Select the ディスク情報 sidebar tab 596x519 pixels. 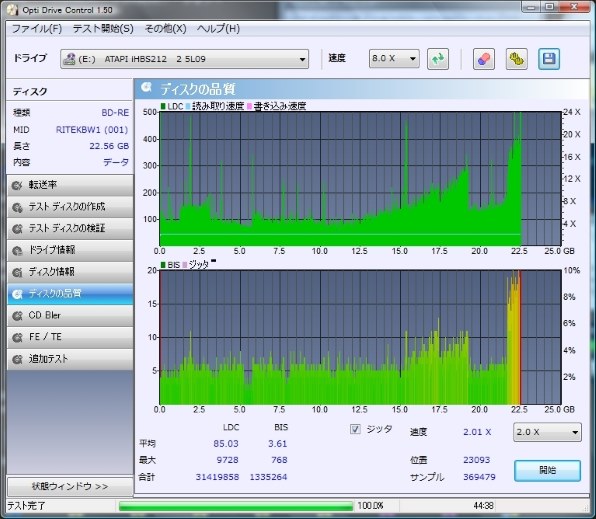click(70, 272)
